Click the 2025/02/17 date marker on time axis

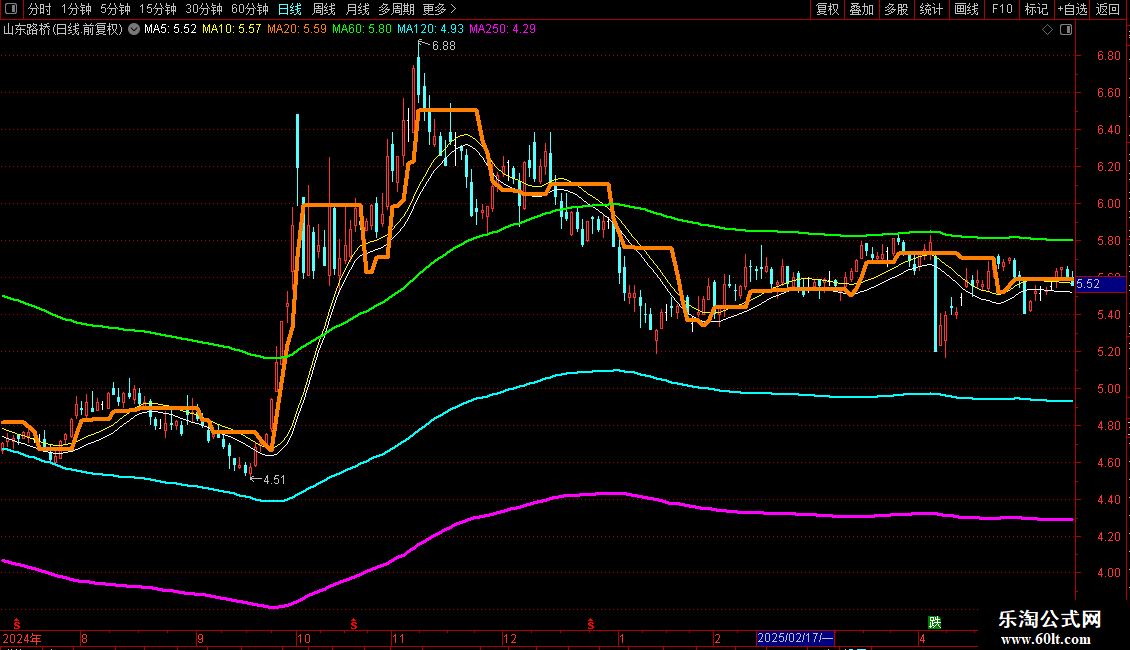(x=795, y=637)
